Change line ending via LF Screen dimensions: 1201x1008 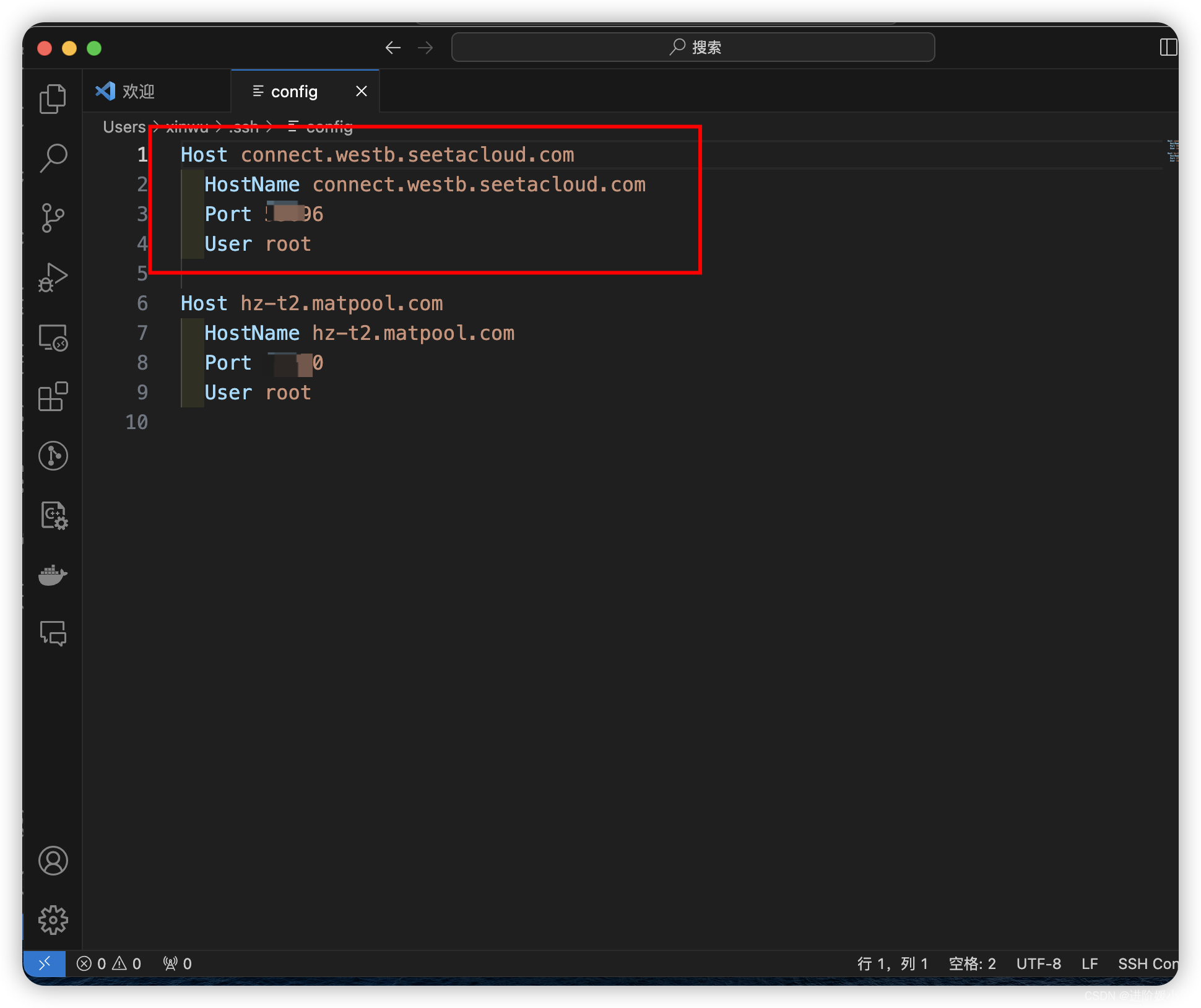(1090, 963)
